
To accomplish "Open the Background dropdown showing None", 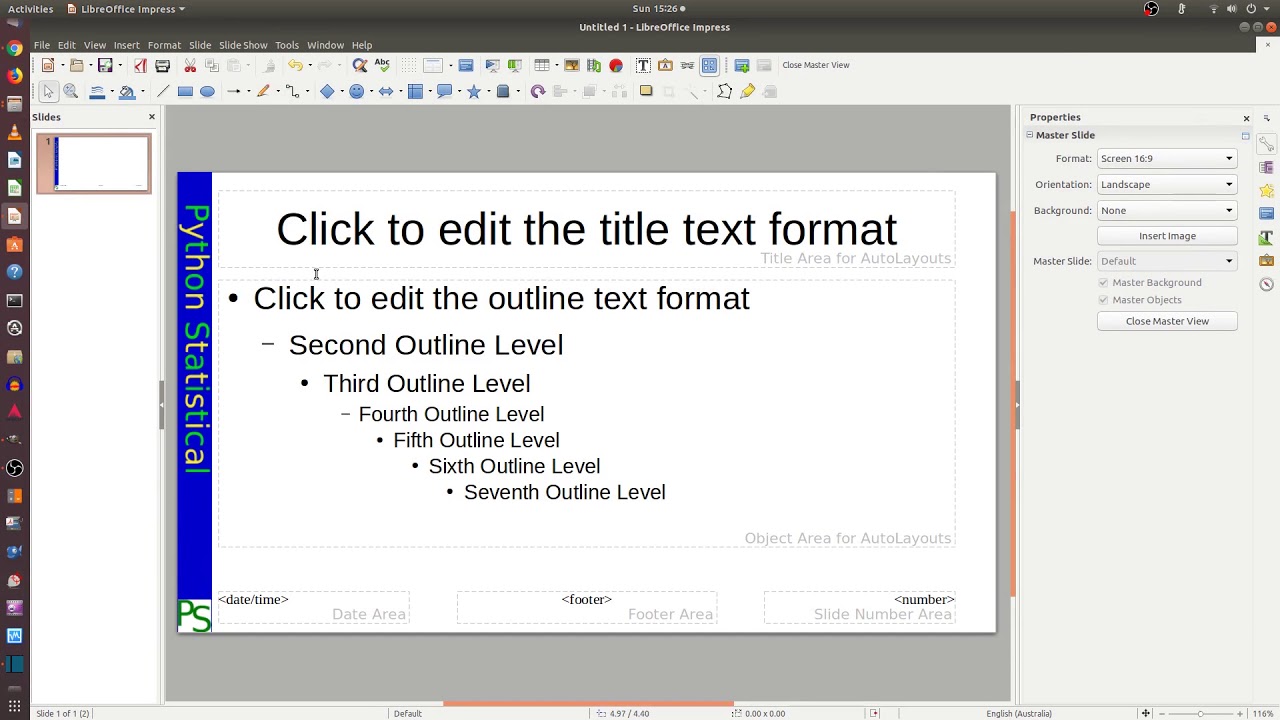I will 1167,210.
